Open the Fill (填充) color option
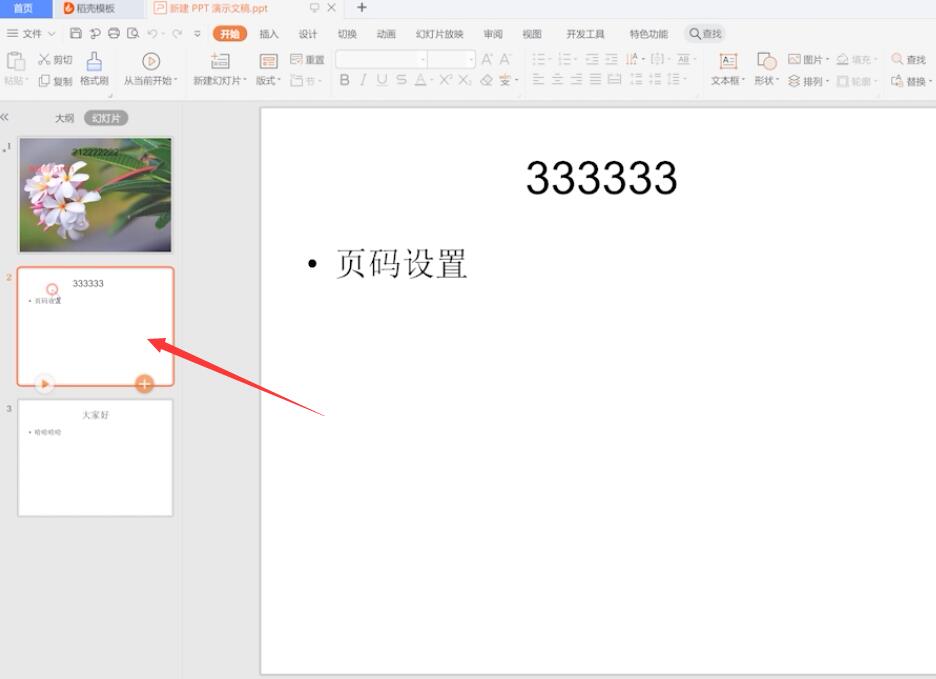Viewport: 936px width, 679px height. pos(857,59)
